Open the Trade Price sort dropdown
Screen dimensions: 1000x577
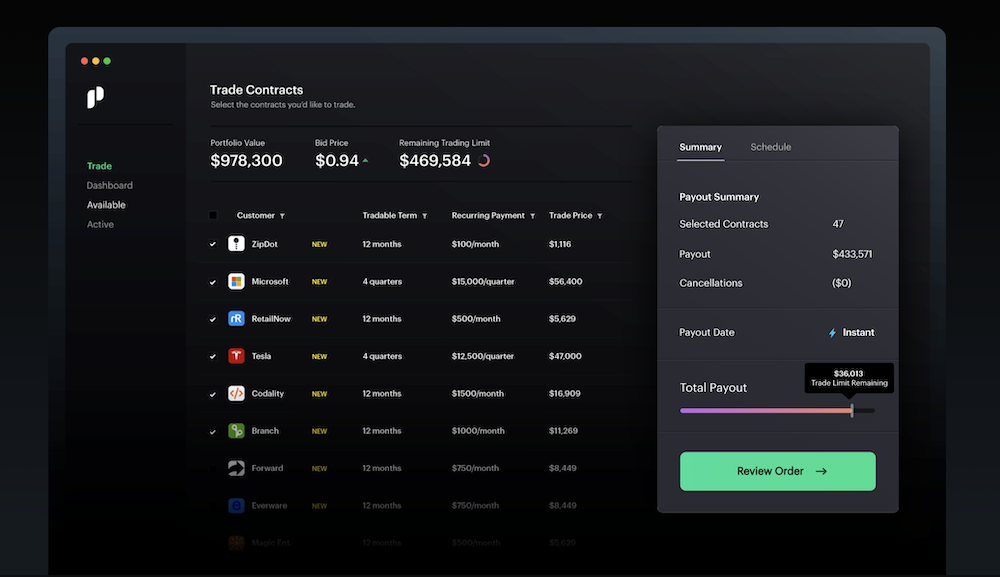599,216
